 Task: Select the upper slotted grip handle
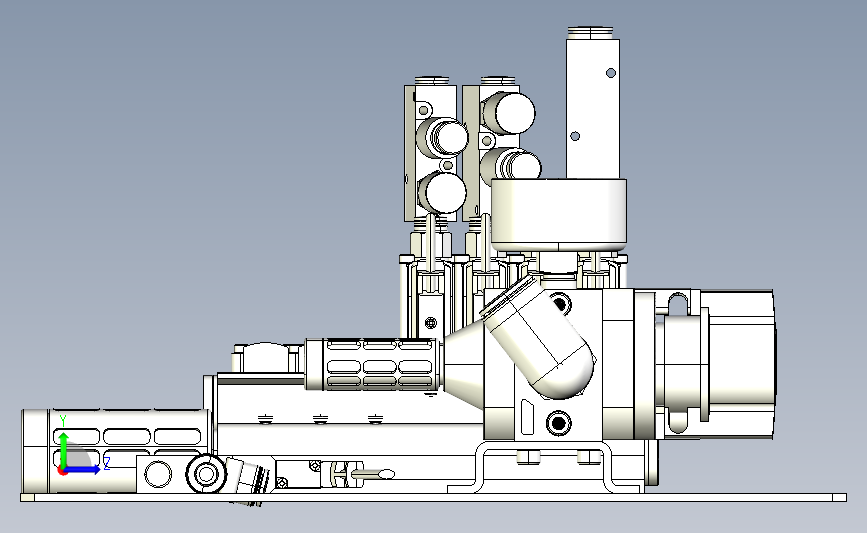point(373,365)
